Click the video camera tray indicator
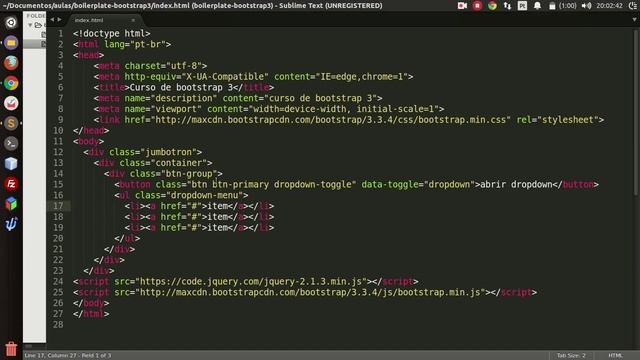 pyautogui.click(x=462, y=6)
